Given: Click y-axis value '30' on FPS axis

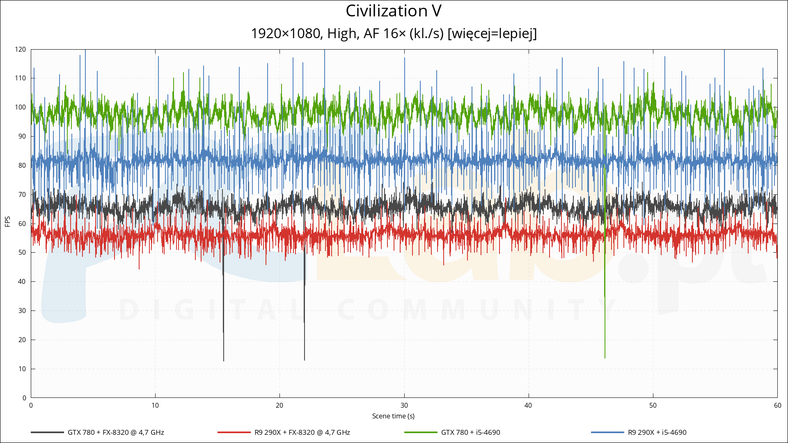Looking at the screenshot, I should (x=22, y=310).
